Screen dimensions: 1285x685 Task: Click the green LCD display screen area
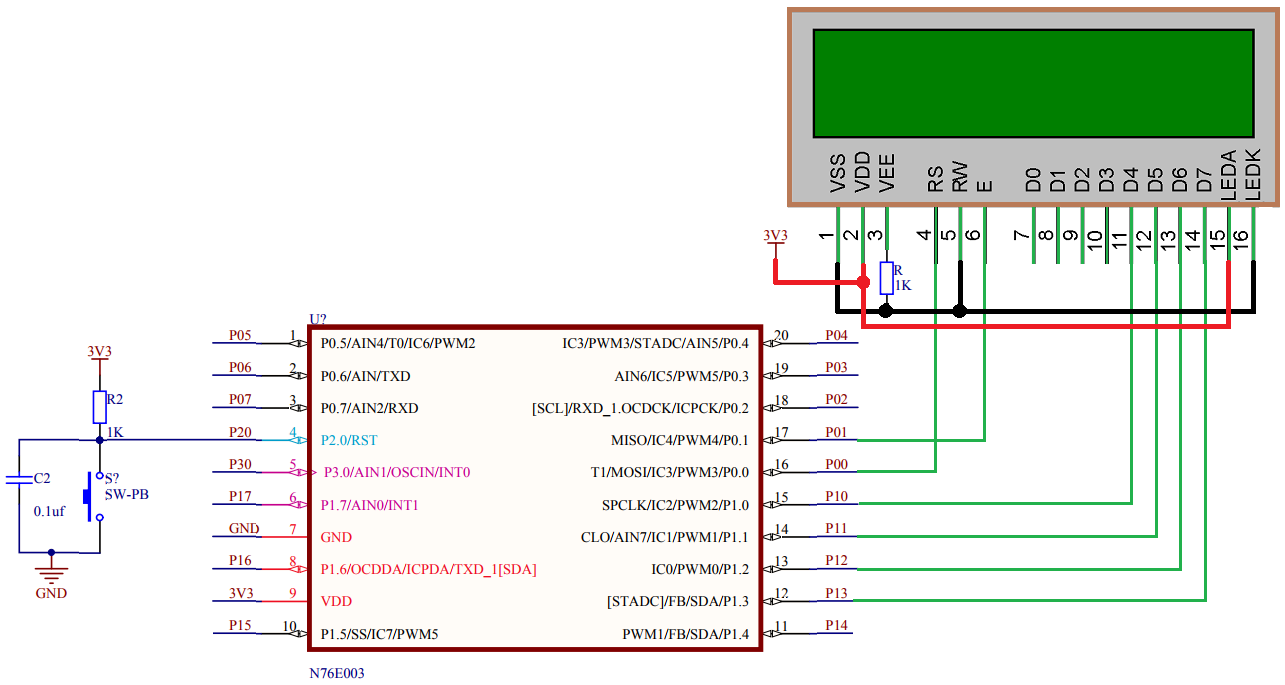pos(1033,83)
